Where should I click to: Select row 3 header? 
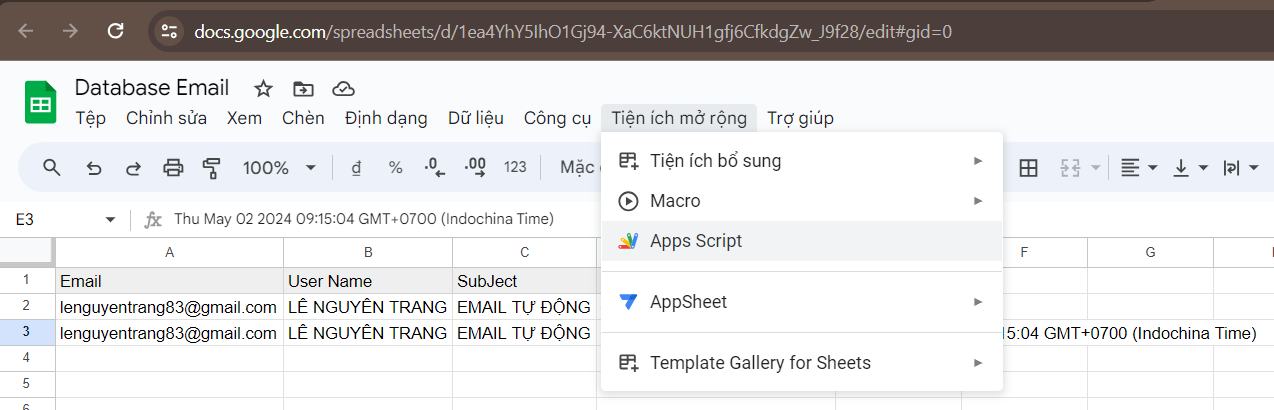click(27, 332)
